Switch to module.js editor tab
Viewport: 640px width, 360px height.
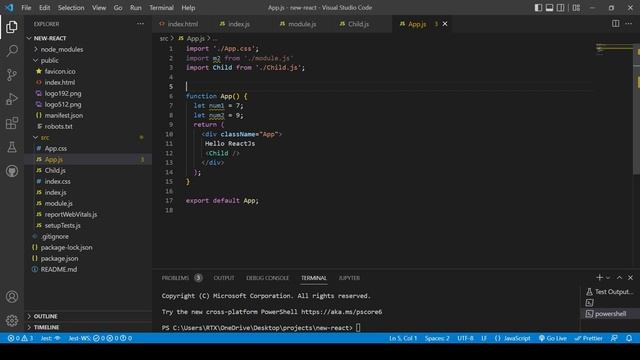point(302,24)
